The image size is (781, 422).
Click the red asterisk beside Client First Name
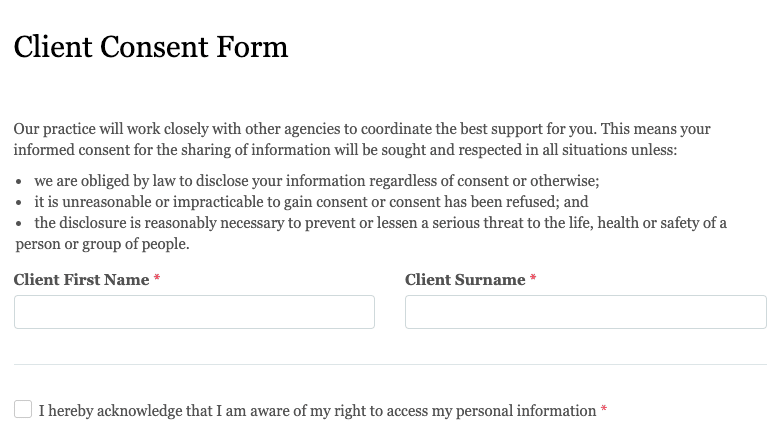click(x=157, y=280)
